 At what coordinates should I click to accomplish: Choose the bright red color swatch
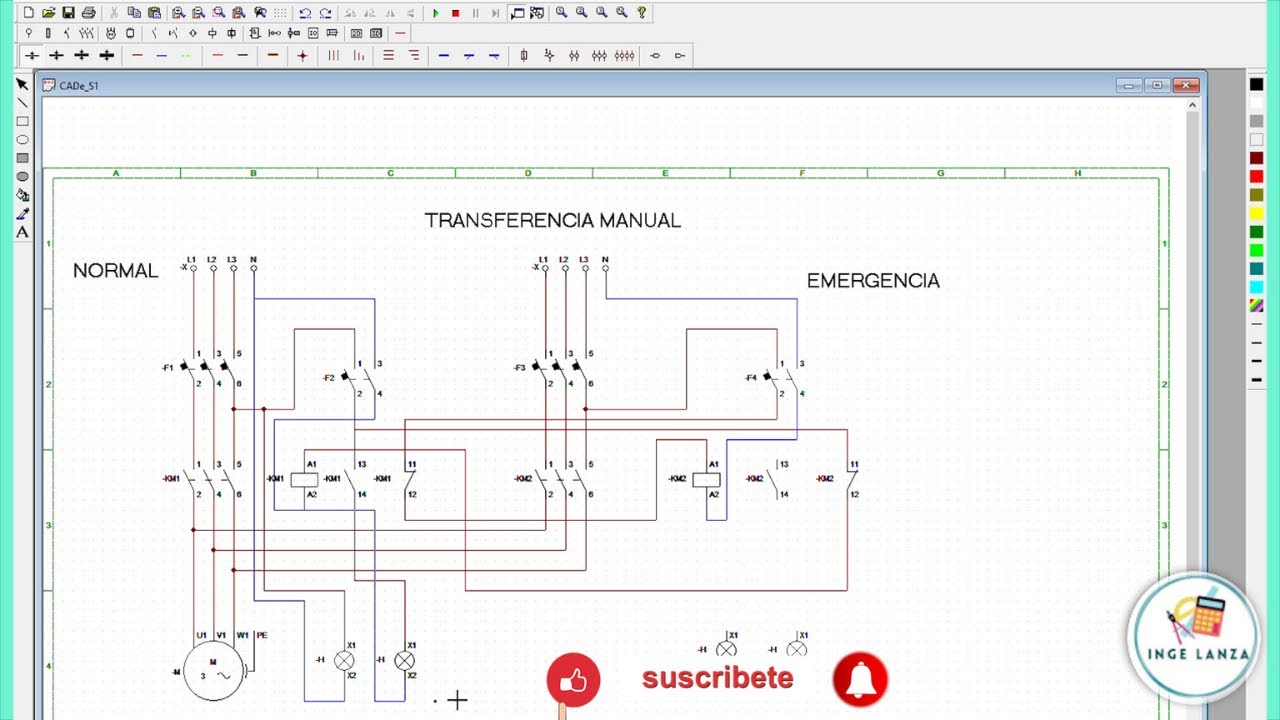tap(1257, 176)
